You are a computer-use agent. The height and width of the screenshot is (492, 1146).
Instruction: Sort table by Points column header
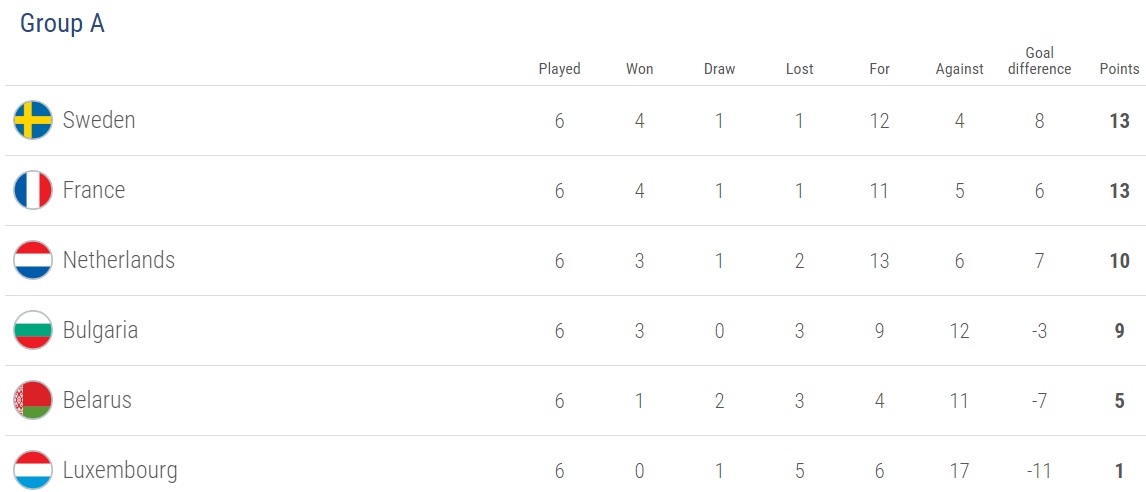[1119, 69]
